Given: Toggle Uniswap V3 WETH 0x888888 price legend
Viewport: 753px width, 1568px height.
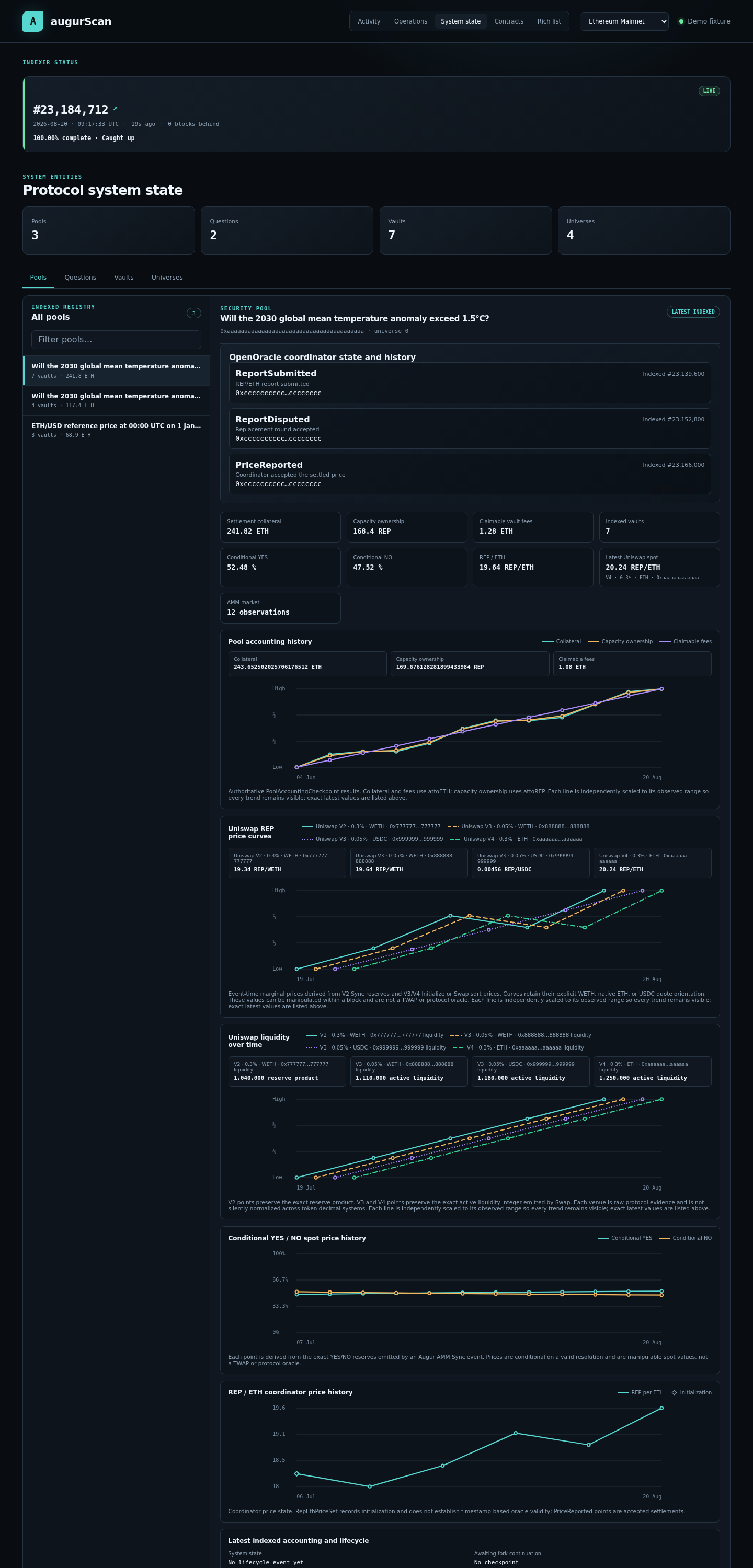Looking at the screenshot, I should click(518, 827).
